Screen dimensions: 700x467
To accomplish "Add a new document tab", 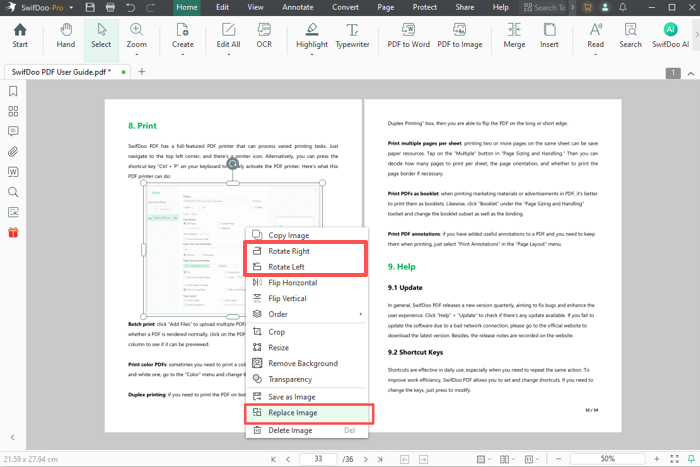I will point(142,71).
